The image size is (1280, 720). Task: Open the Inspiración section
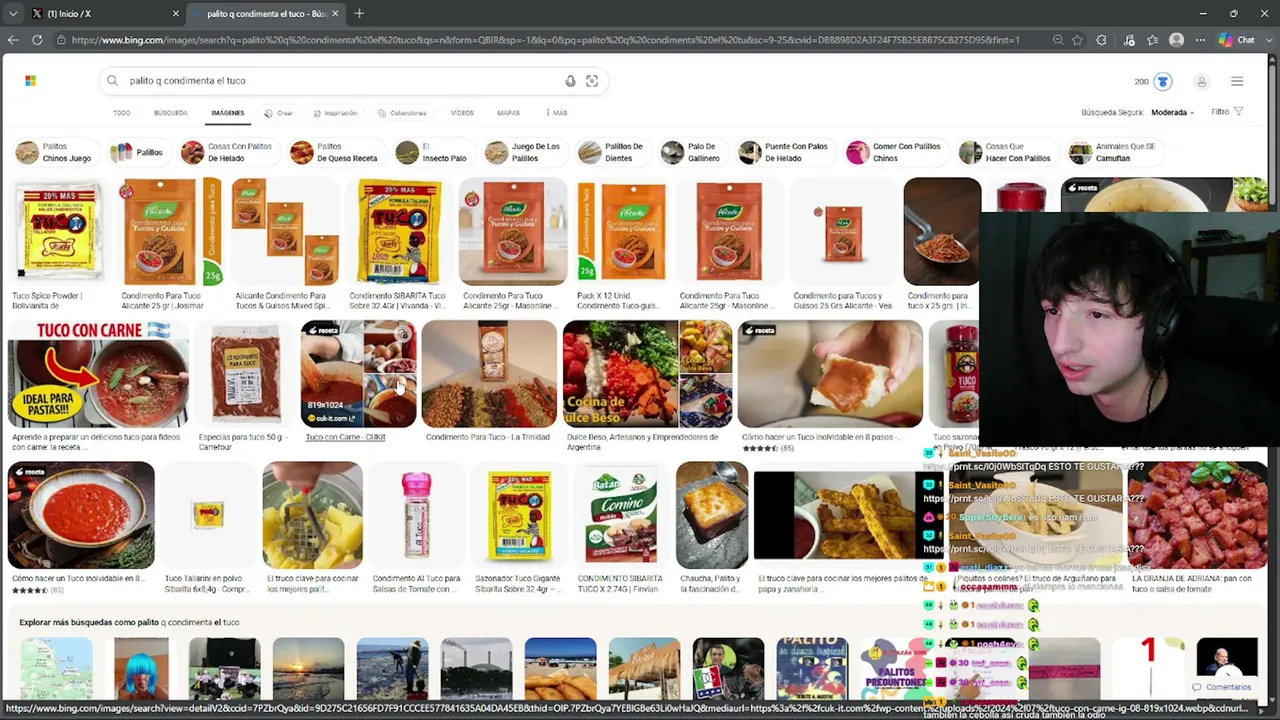point(335,113)
